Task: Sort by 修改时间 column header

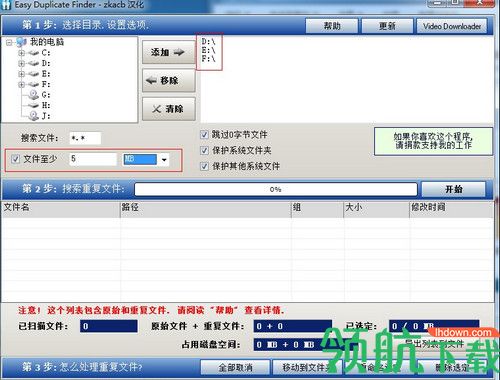Action: coord(451,208)
